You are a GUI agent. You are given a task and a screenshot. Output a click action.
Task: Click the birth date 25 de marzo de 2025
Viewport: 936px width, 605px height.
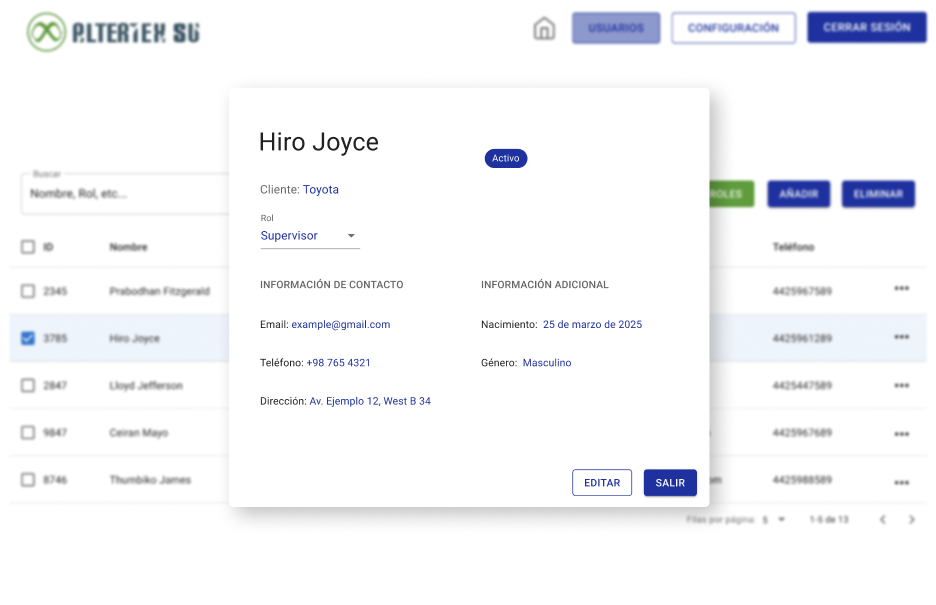click(x=592, y=325)
